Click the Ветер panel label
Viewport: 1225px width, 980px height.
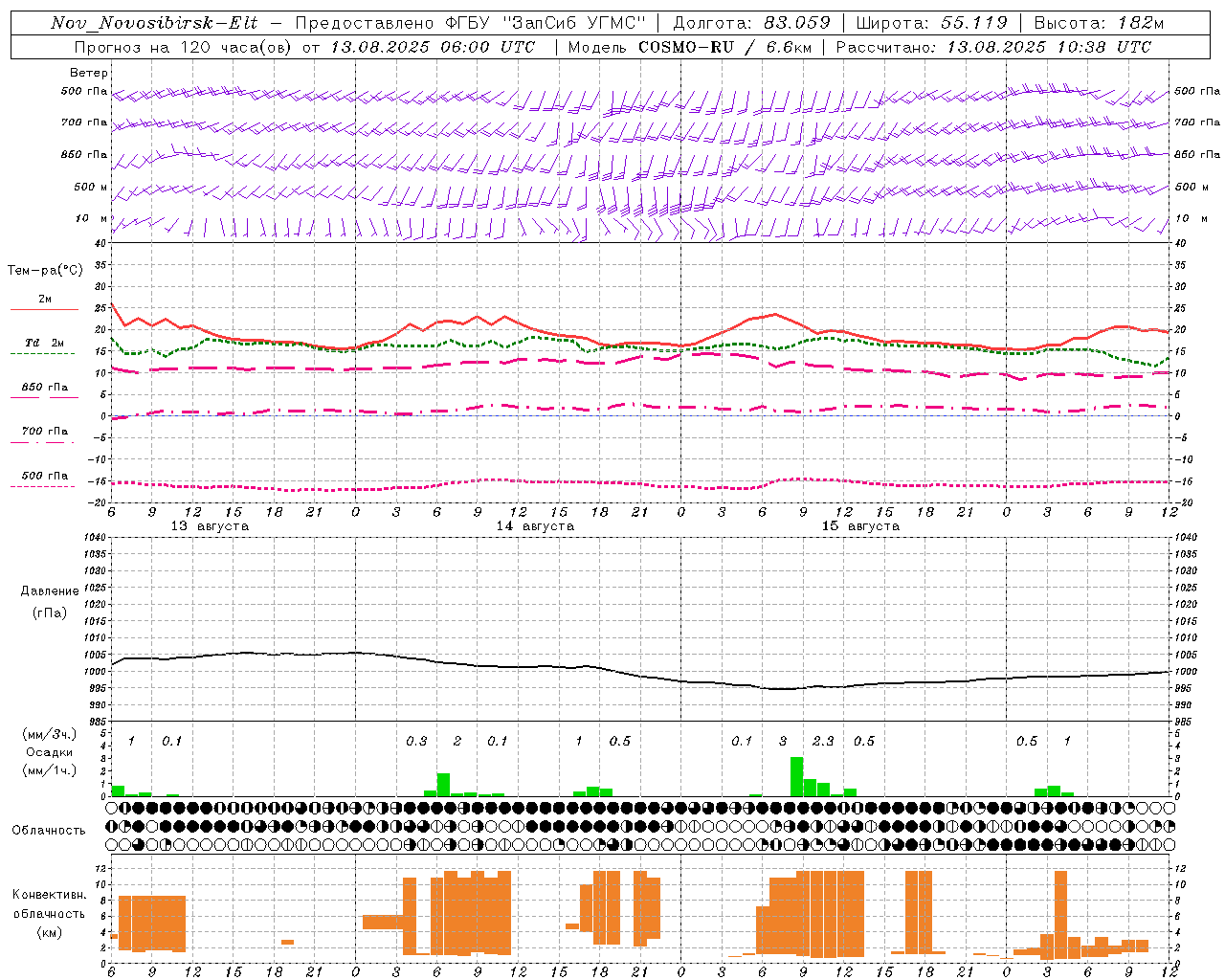pos(89,73)
